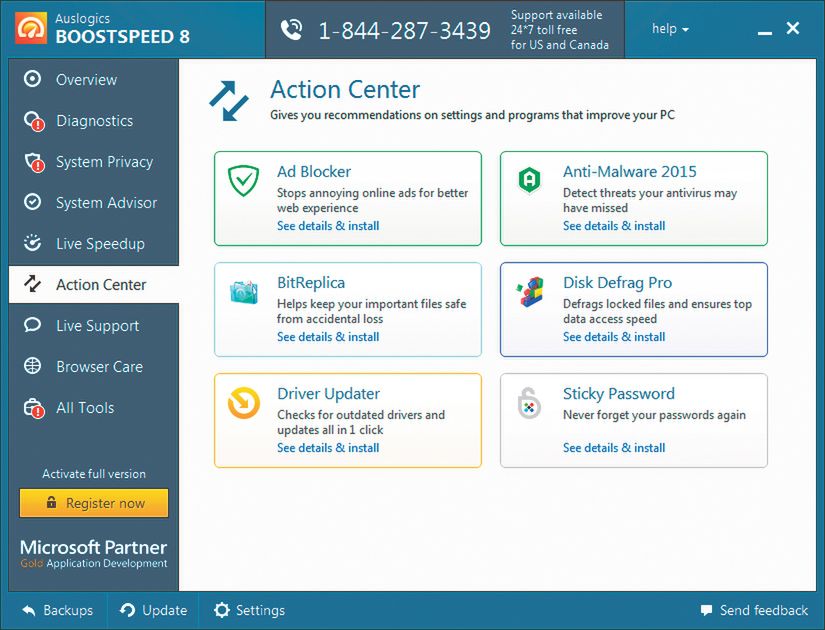Click the Microsoft Partner badge

coord(94,553)
